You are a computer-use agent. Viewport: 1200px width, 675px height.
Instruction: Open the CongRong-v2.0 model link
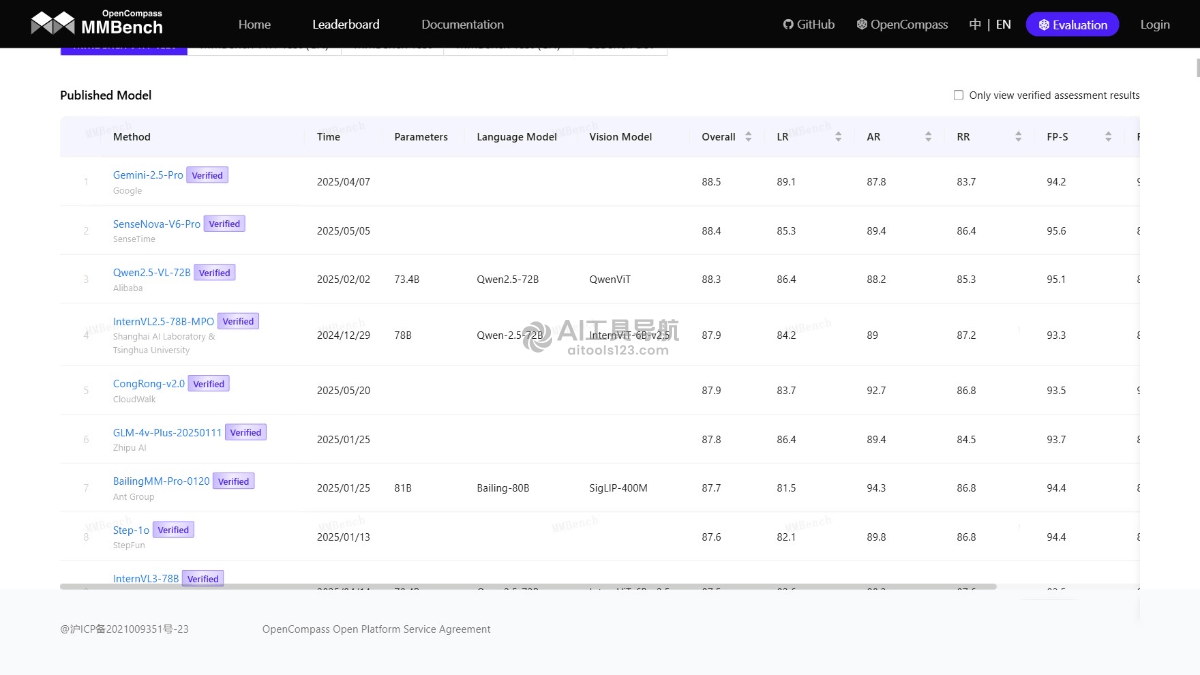[x=149, y=383]
